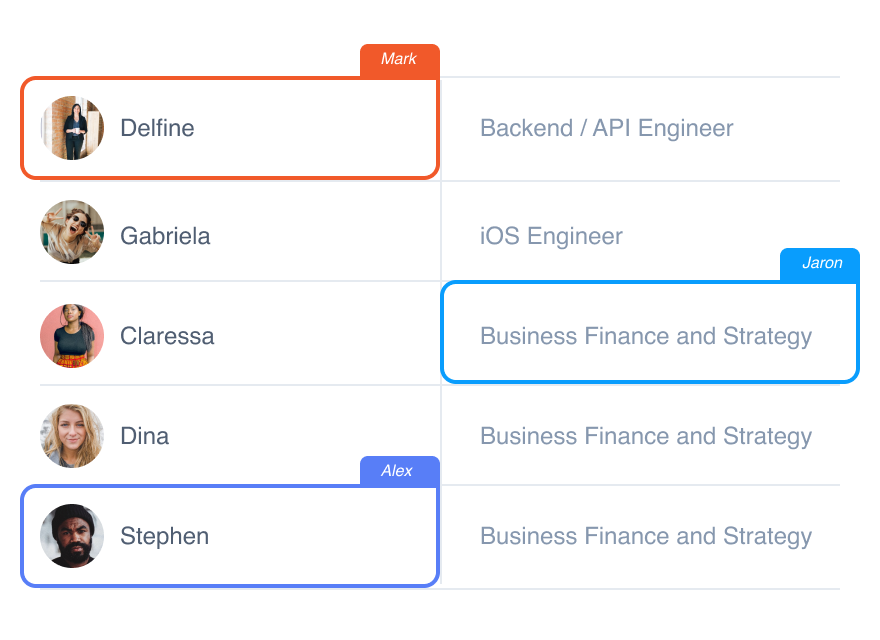The image size is (880, 640).
Task: Select the Delfine name cell
Action: (x=230, y=128)
